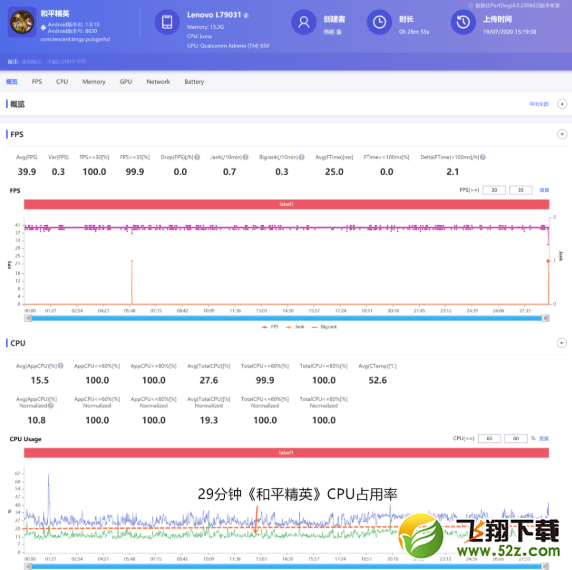The image size is (572, 570).
Task: Collapse the CPU section
Action: [x=562, y=343]
